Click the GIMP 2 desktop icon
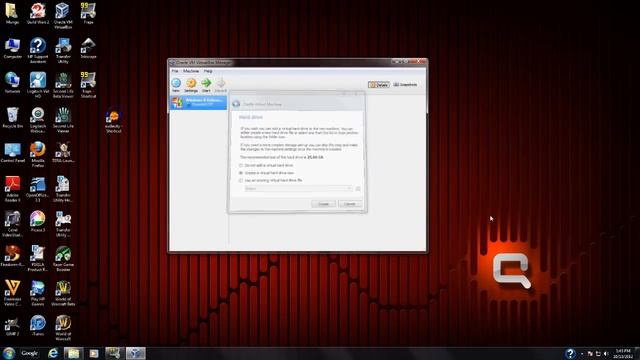640x360 pixels. coord(13,326)
